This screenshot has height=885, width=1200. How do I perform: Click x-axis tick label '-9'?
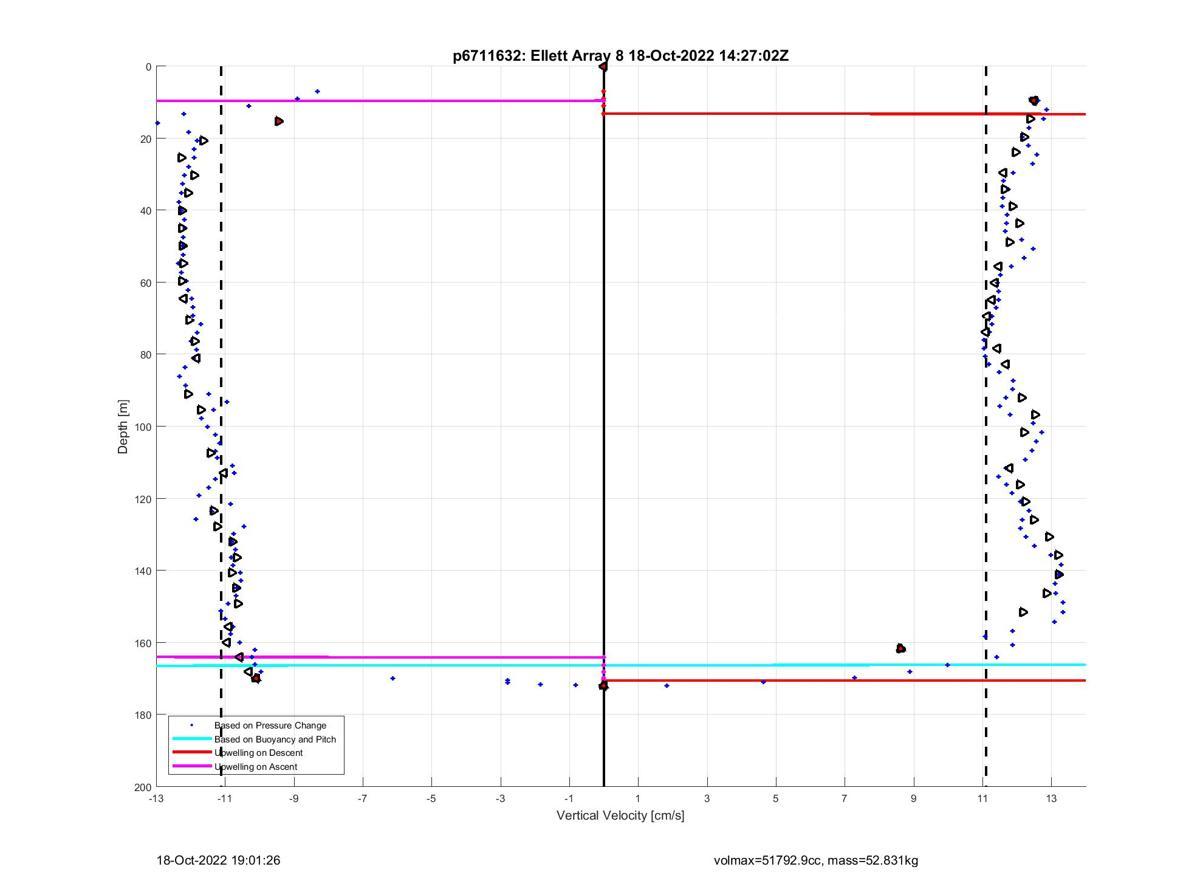[294, 799]
